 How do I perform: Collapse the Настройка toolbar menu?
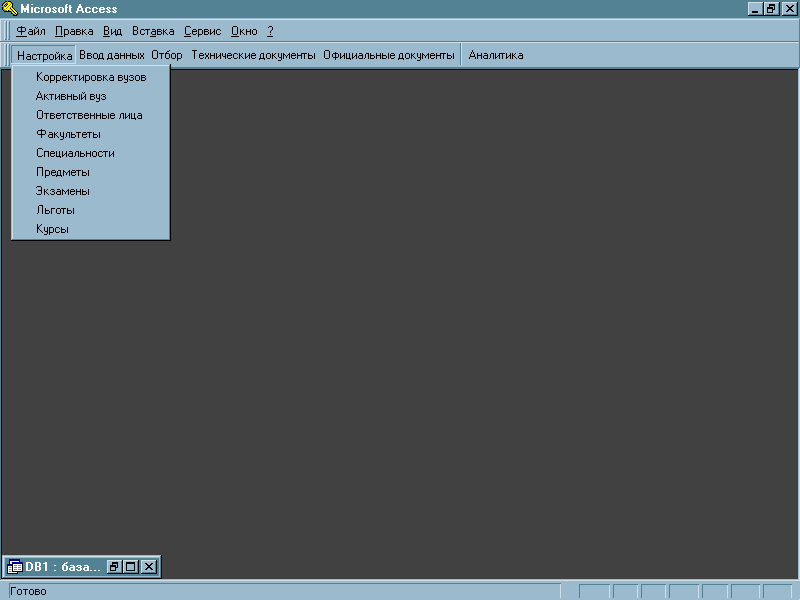point(44,55)
